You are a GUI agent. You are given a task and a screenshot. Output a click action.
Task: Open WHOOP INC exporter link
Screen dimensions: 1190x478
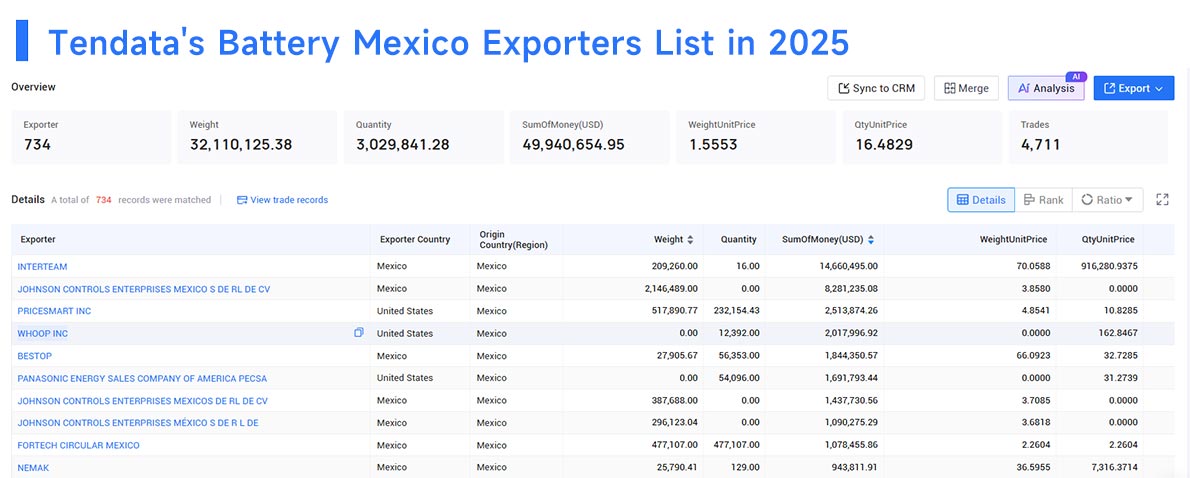pyautogui.click(x=42, y=334)
